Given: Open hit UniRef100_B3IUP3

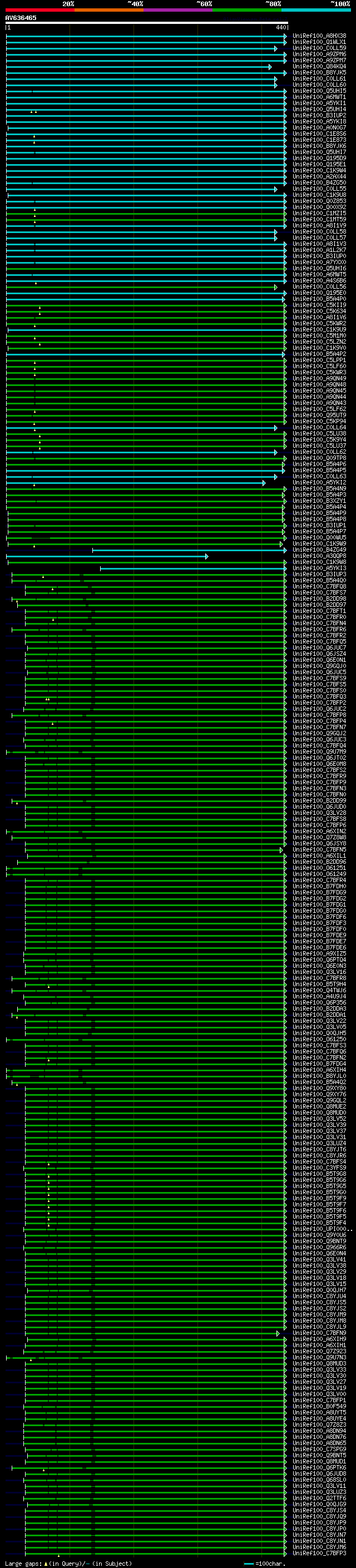Looking at the screenshot, I should [319, 574].
